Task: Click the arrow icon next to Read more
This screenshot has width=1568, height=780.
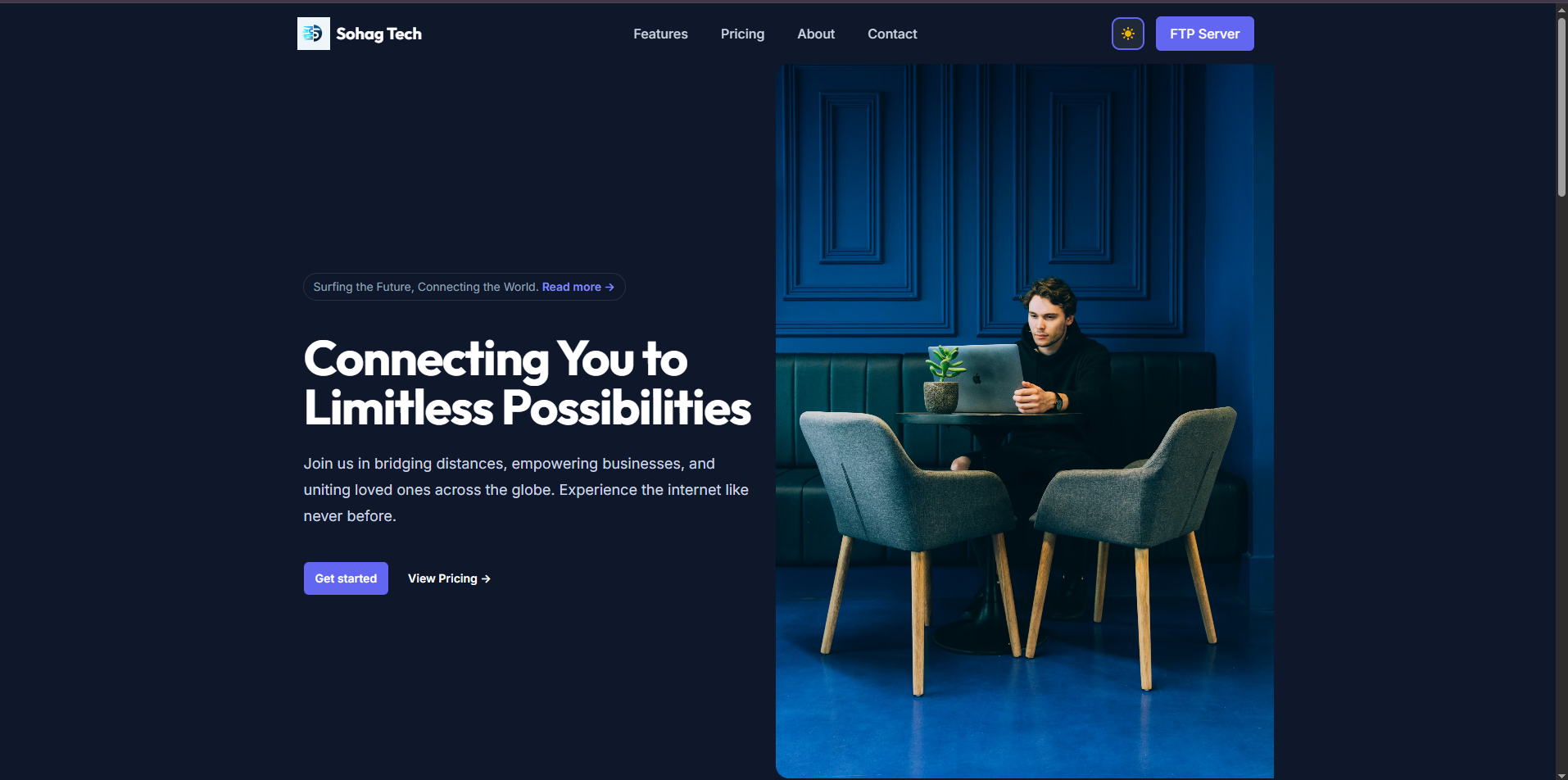Action: [609, 287]
